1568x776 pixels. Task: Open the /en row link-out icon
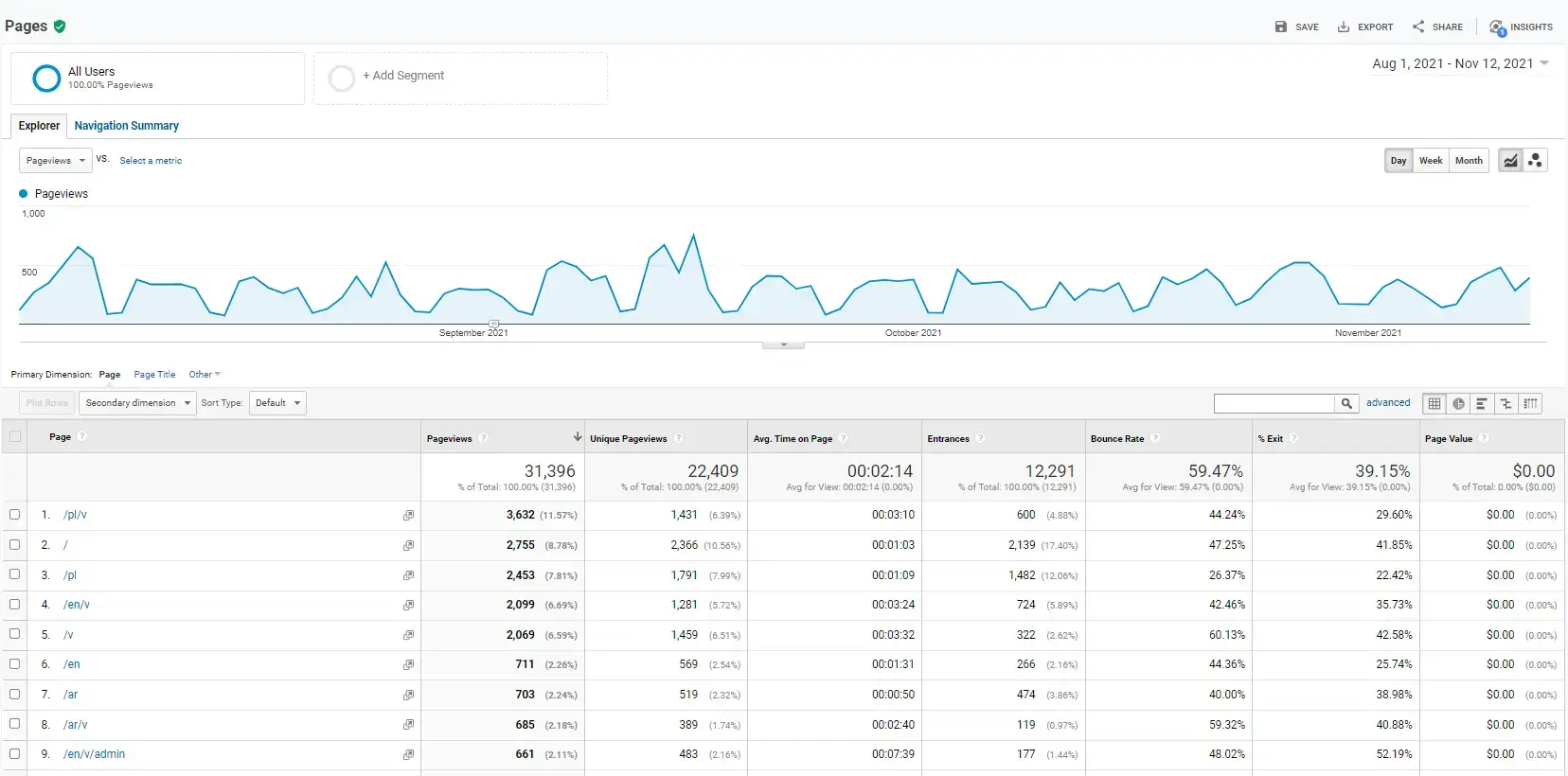coord(408,664)
